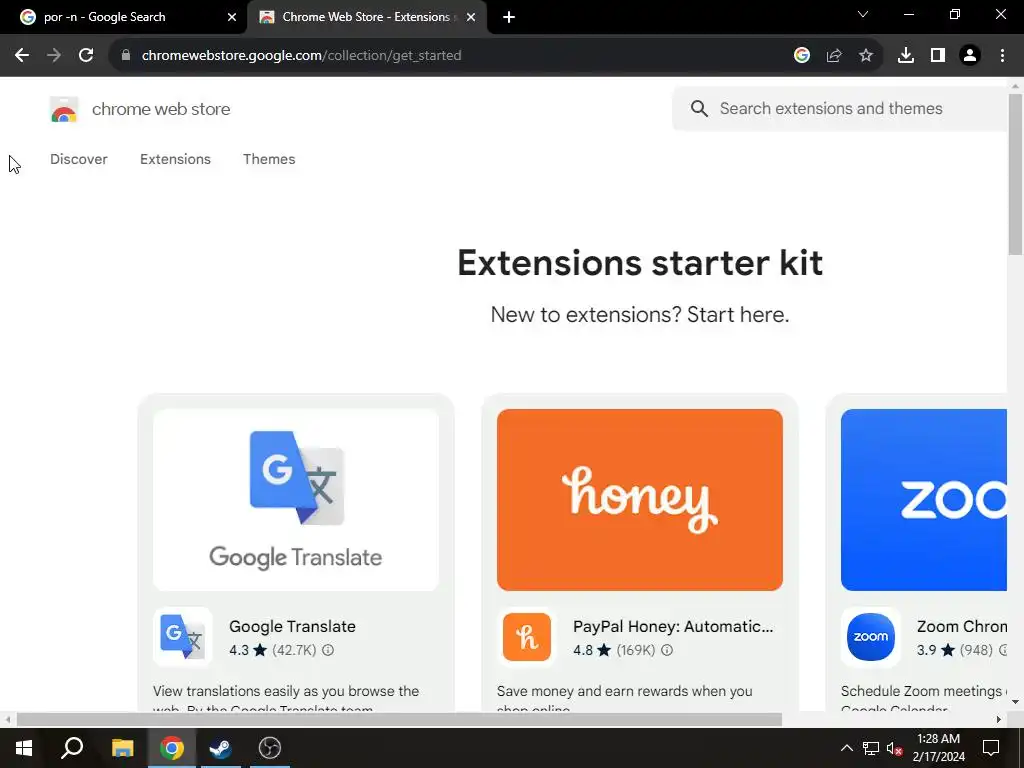Click the vertical page scrollbar thumb
Image resolution: width=1024 pixels, height=768 pixels.
tap(1016, 174)
